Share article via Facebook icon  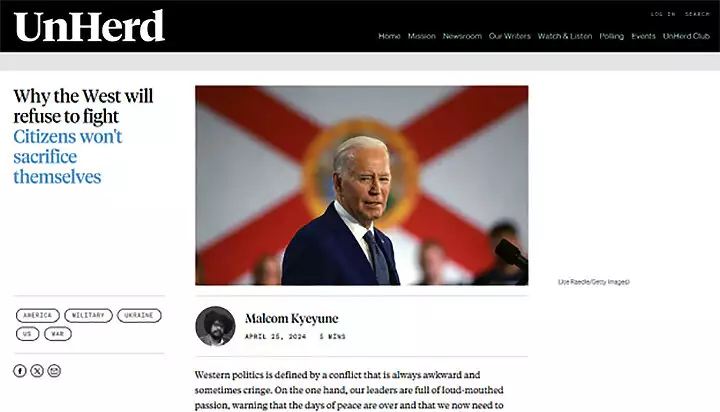(20, 371)
